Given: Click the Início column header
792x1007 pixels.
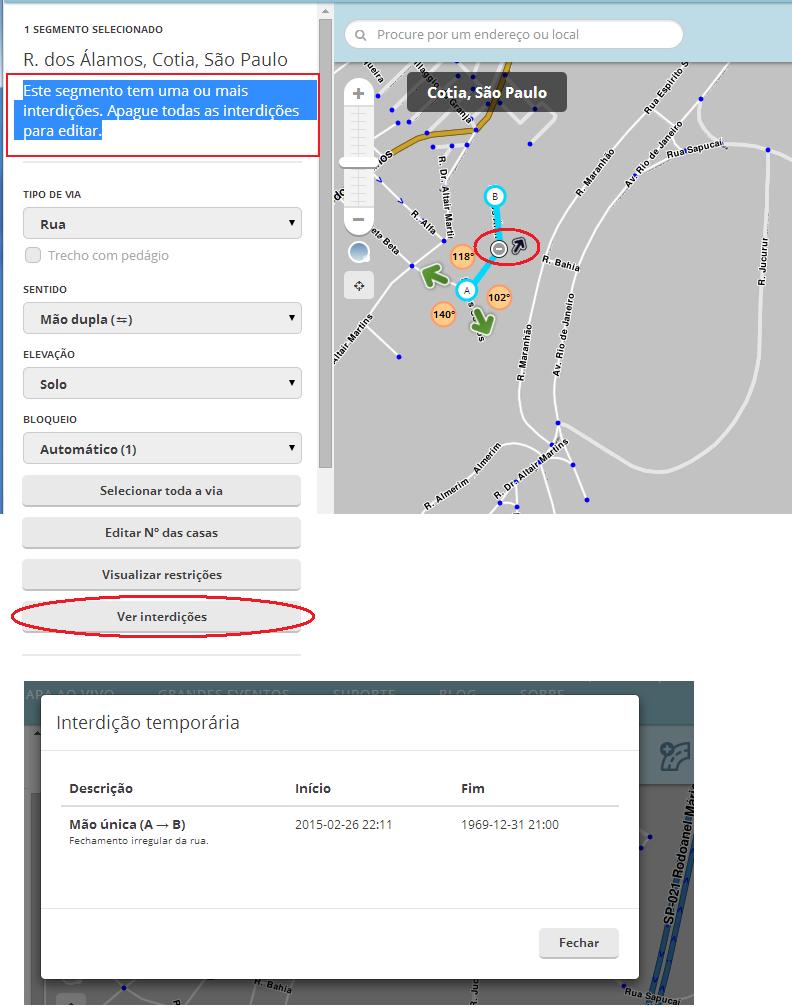Looking at the screenshot, I should coord(313,789).
